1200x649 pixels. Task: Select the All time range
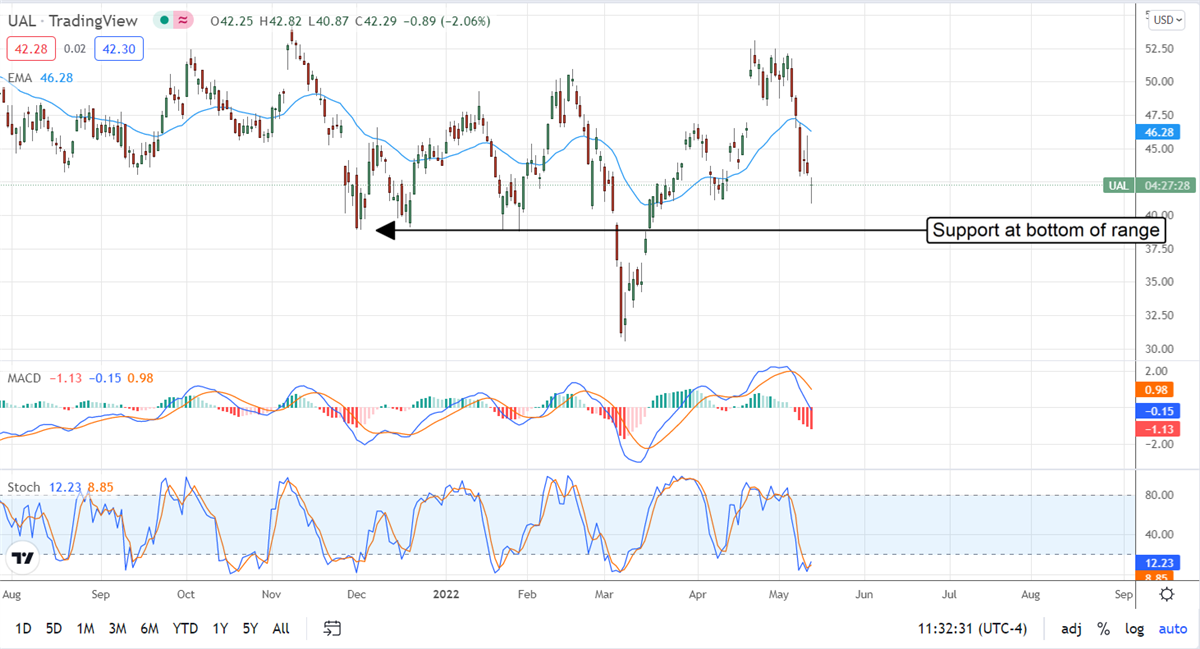(x=281, y=628)
